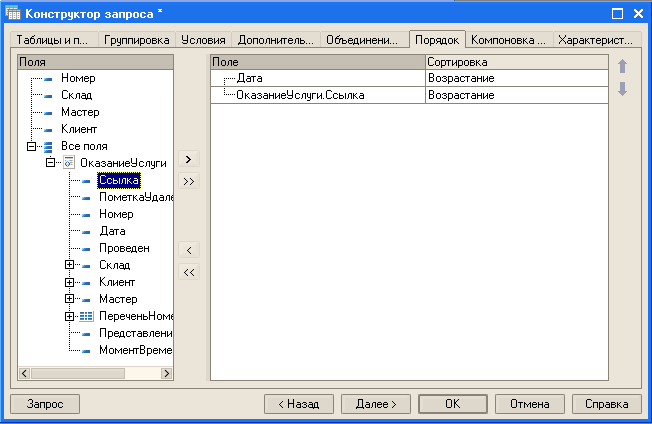Move selected sort field up with arrow
Screen dimensions: 652x424
click(623, 68)
